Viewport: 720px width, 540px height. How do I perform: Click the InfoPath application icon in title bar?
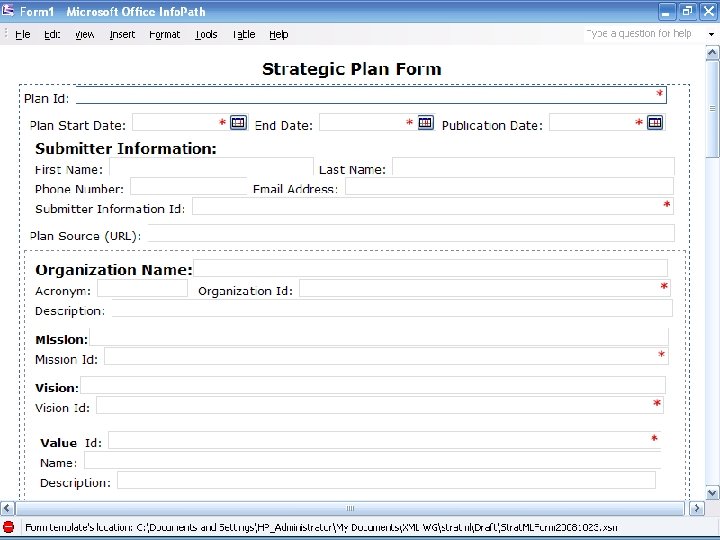coord(8,10)
